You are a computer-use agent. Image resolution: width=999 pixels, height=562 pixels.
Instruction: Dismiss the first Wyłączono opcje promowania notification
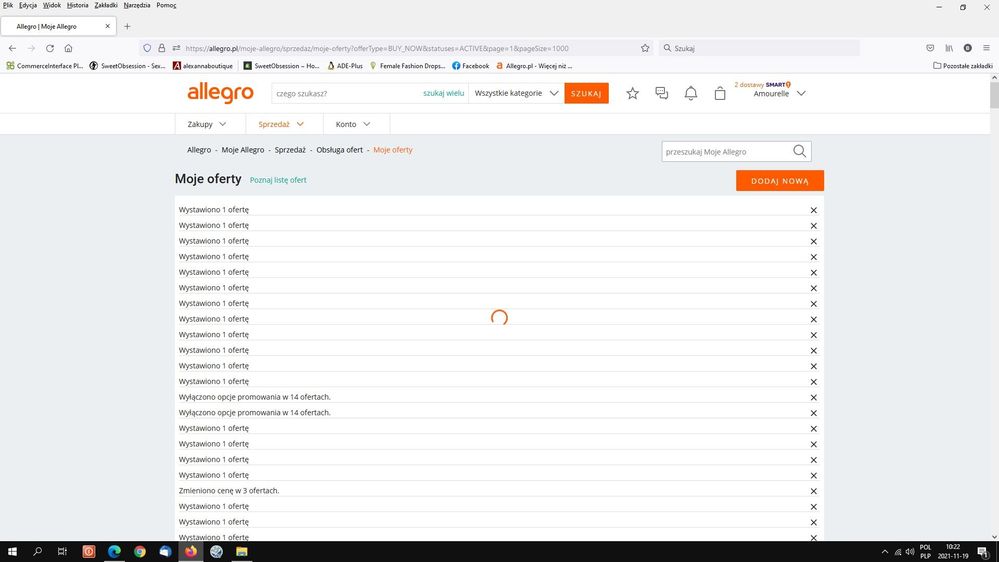coord(814,398)
